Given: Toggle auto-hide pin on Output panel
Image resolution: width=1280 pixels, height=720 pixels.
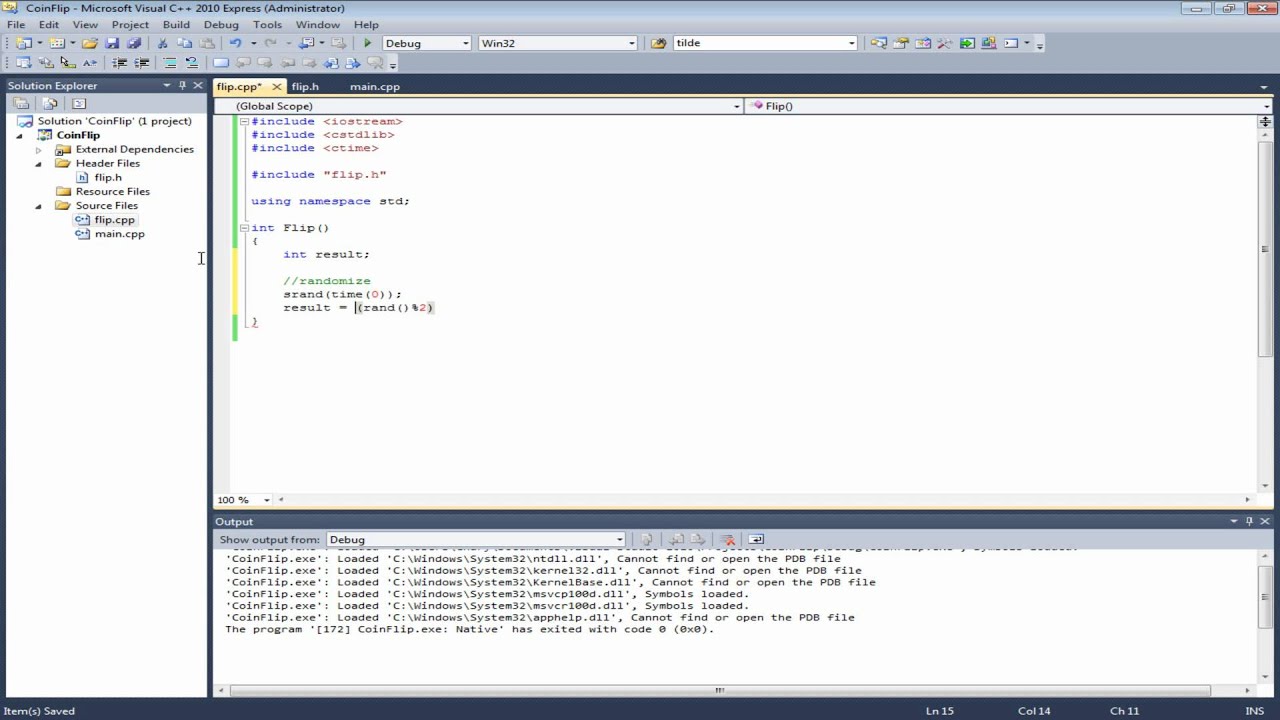Looking at the screenshot, I should click(1249, 521).
